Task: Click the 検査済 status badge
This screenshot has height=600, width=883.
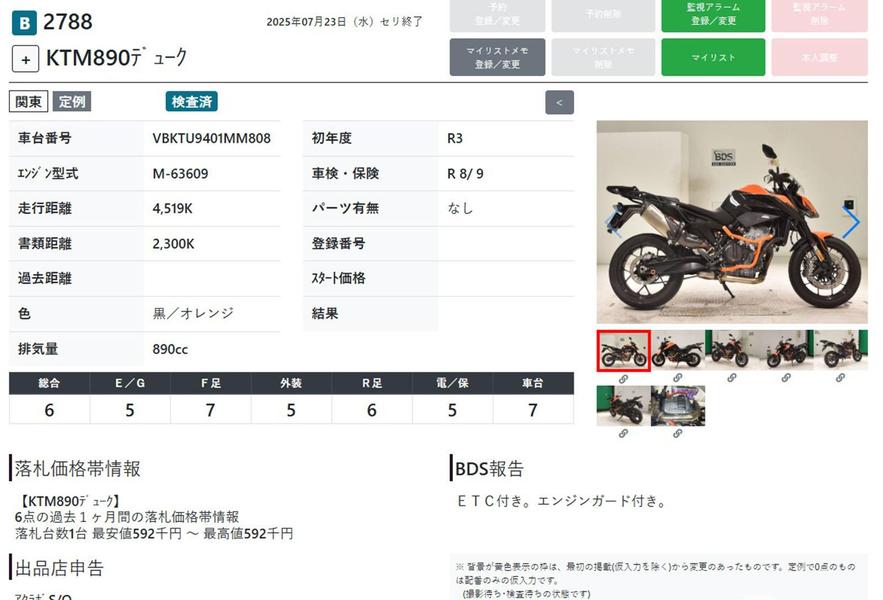Action: [x=191, y=101]
